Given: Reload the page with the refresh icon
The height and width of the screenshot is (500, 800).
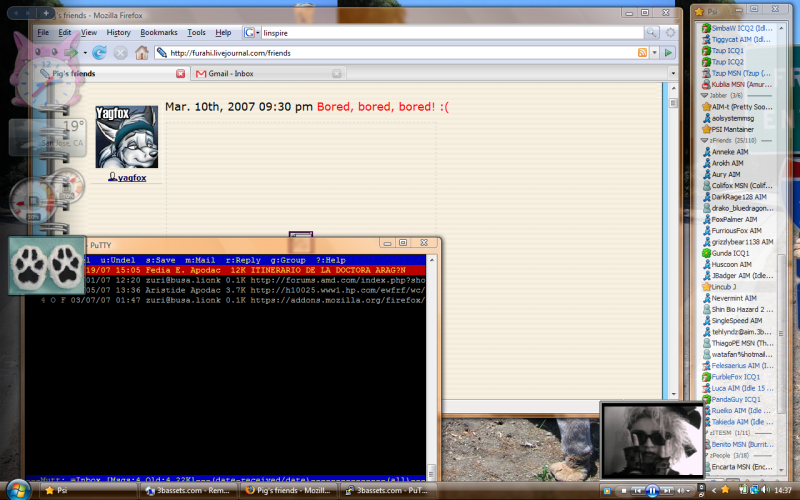Looking at the screenshot, I should (x=99, y=52).
